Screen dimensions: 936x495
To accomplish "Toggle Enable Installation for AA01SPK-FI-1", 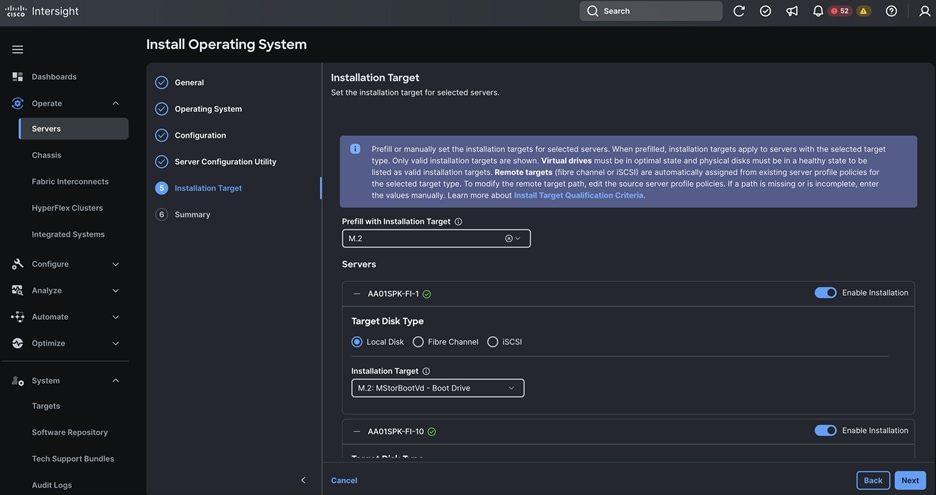I will pyautogui.click(x=826, y=293).
